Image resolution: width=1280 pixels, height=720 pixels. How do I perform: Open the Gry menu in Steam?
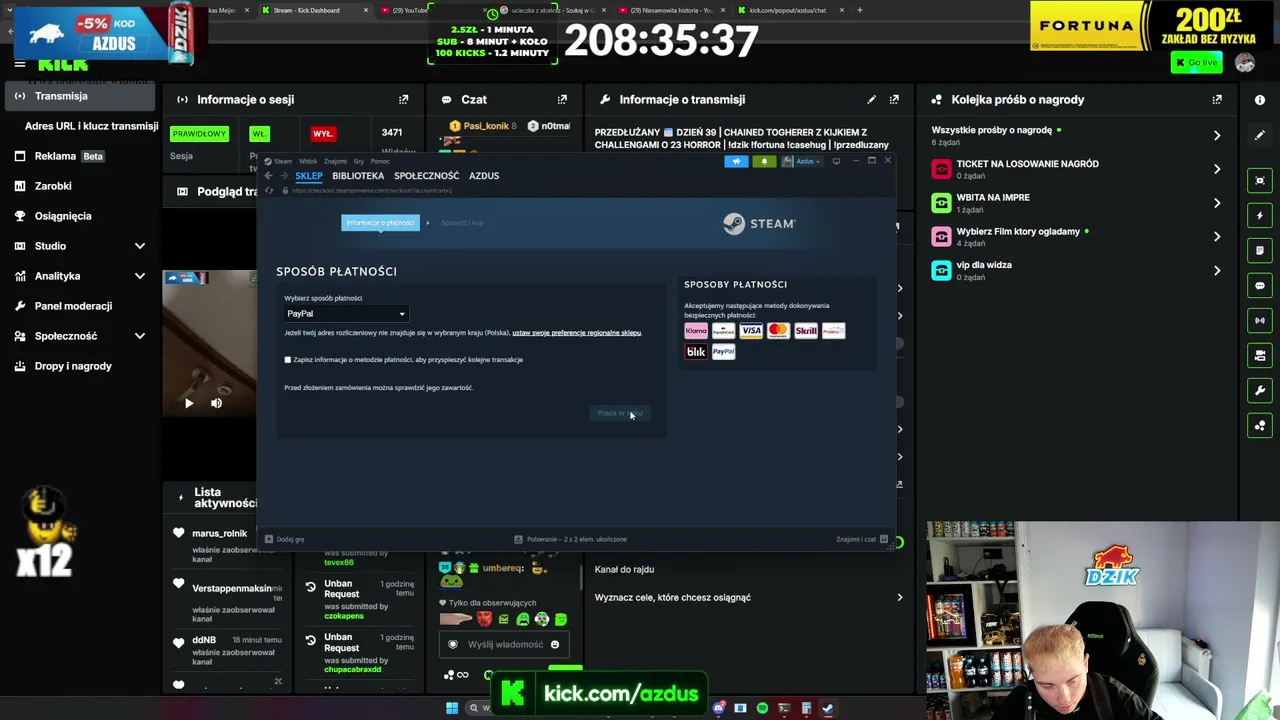coord(359,161)
